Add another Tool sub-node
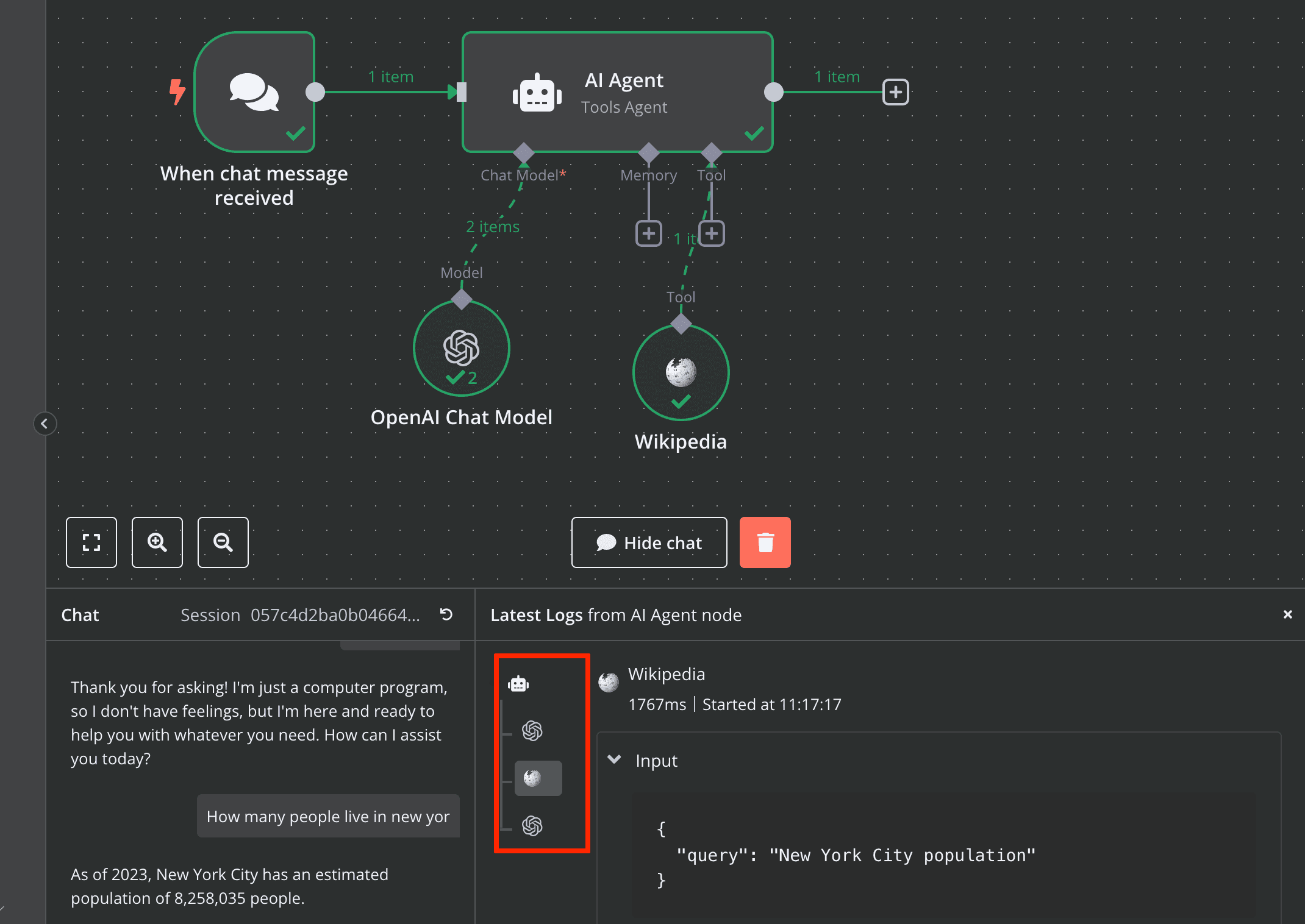This screenshot has height=924, width=1305. 712,234
